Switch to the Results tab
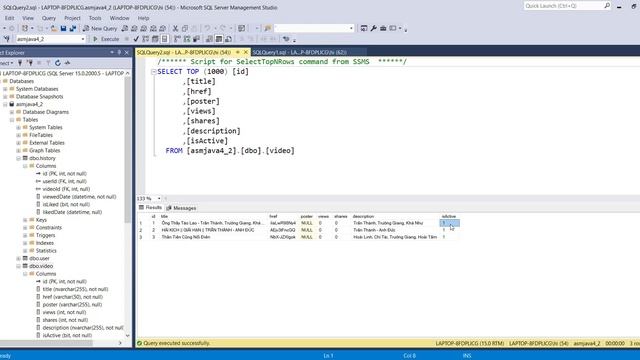 (150, 208)
